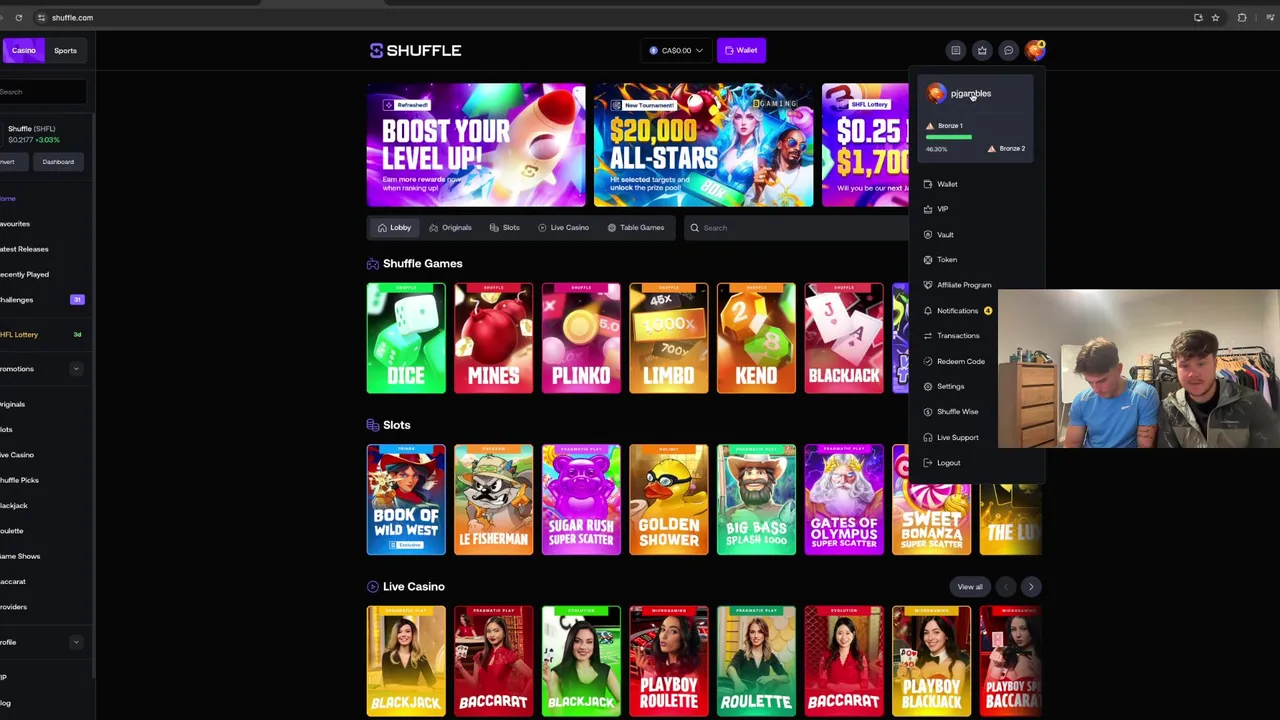Click View all for Live Casino
This screenshot has width=1280, height=720.
click(970, 587)
